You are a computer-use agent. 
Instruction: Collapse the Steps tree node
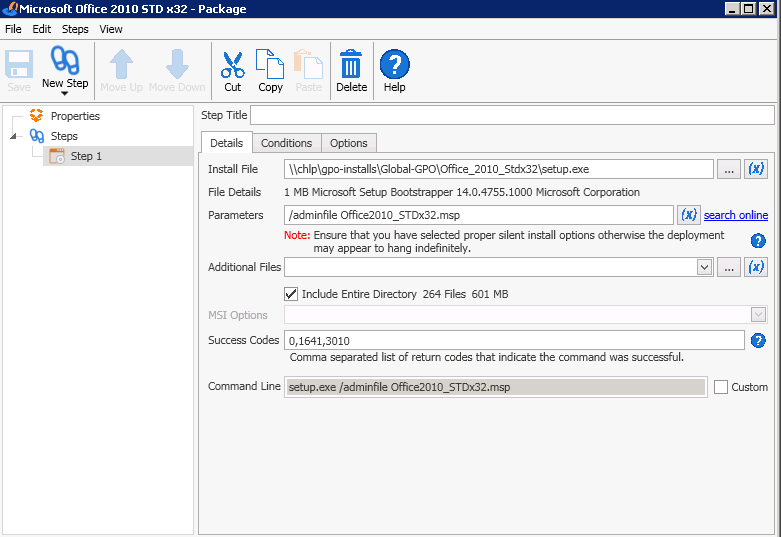coord(13,136)
